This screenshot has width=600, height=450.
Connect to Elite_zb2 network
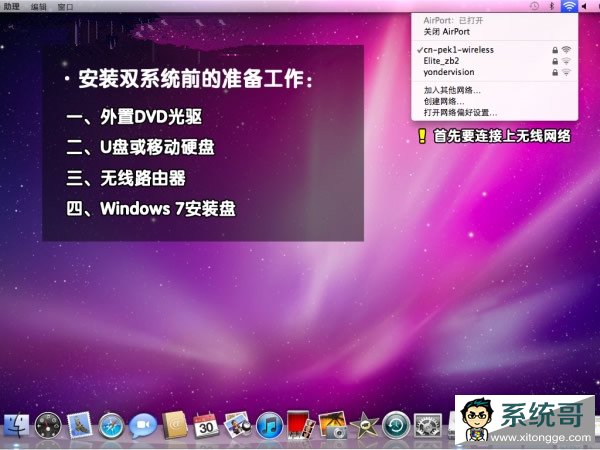[494, 61]
